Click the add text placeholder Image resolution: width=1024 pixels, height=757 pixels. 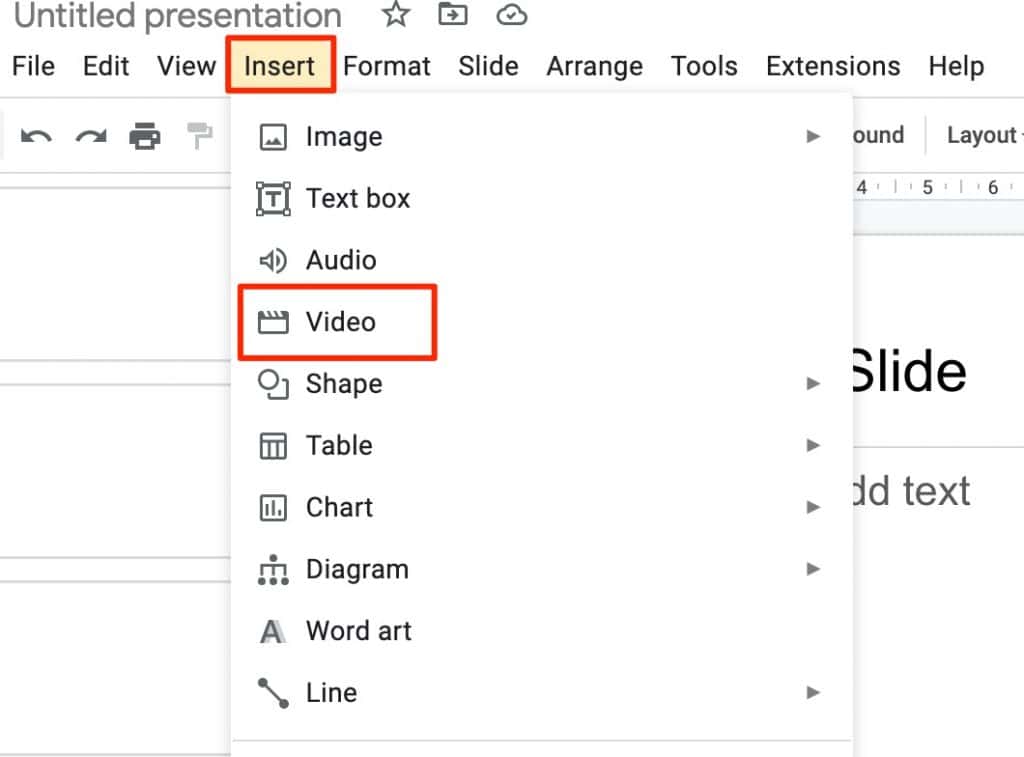912,491
